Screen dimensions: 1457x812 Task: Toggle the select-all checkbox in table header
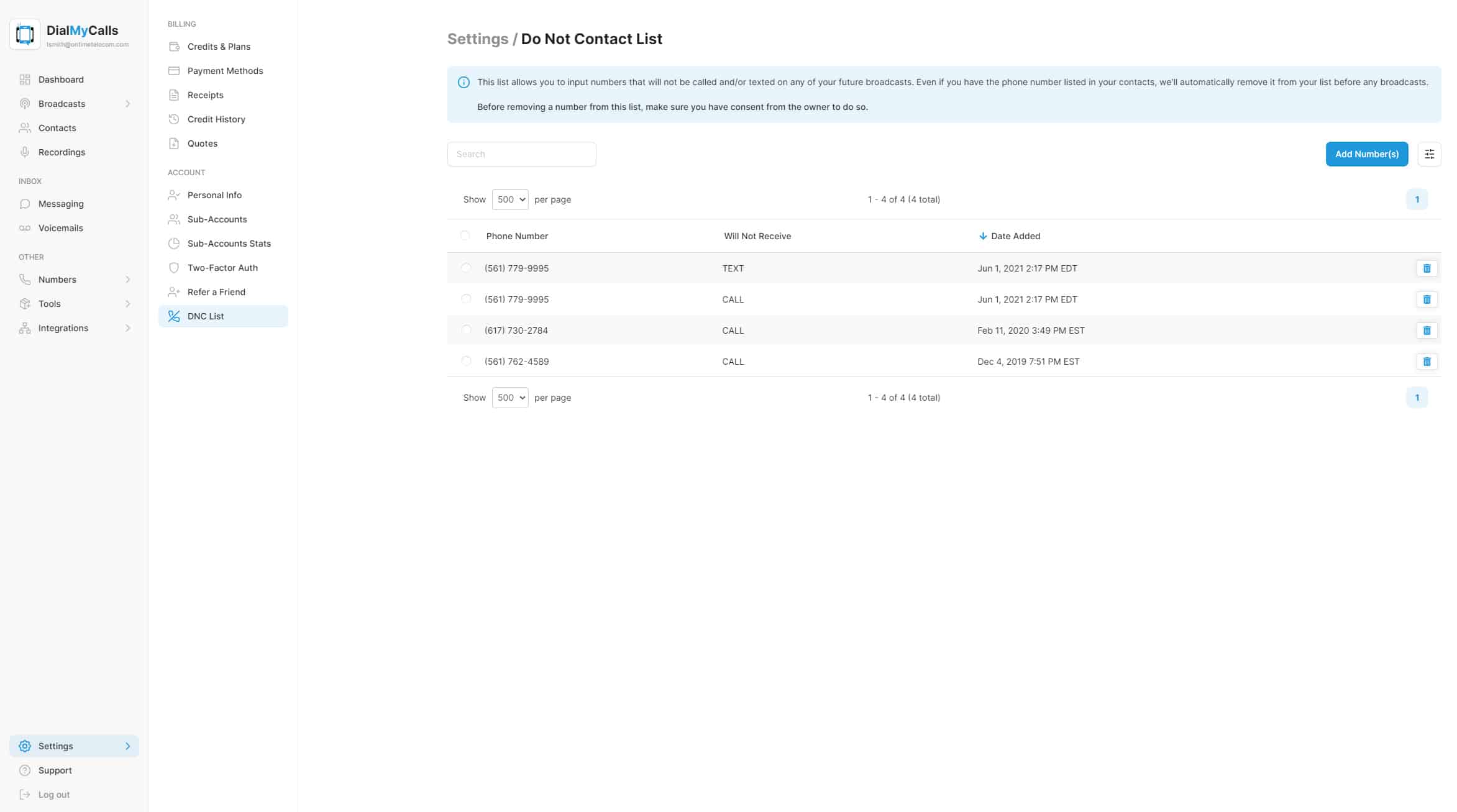pyautogui.click(x=465, y=235)
